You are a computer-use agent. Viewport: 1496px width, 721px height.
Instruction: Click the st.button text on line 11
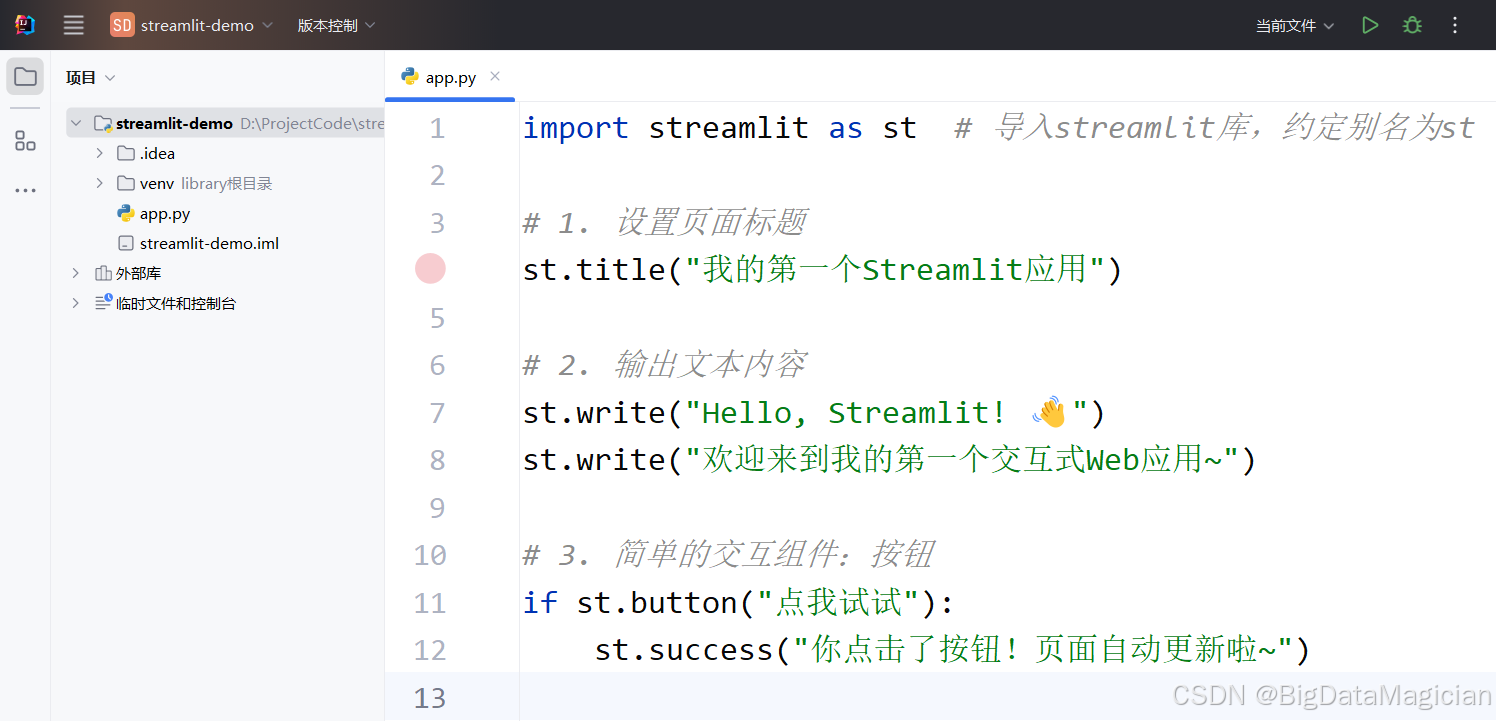pyautogui.click(x=657, y=603)
